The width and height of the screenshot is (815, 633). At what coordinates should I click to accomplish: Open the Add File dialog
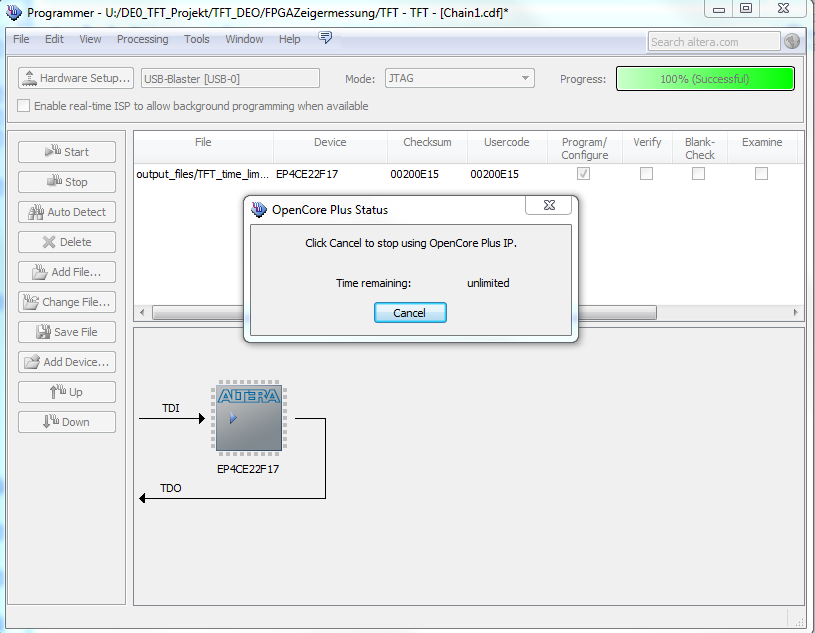67,272
